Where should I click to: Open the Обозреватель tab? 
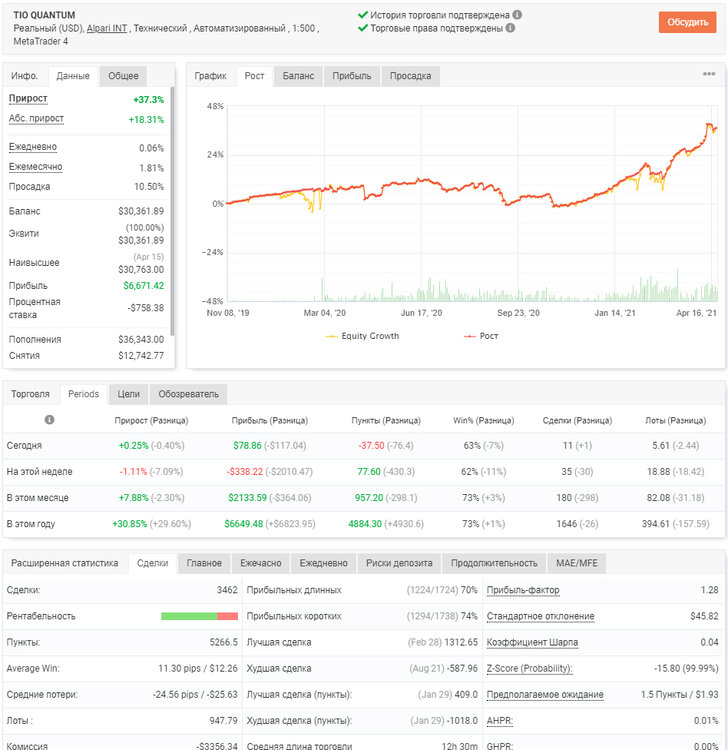click(x=188, y=394)
